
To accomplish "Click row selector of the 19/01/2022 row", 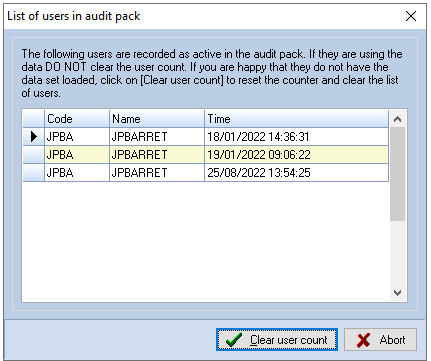I will pos(34,155).
